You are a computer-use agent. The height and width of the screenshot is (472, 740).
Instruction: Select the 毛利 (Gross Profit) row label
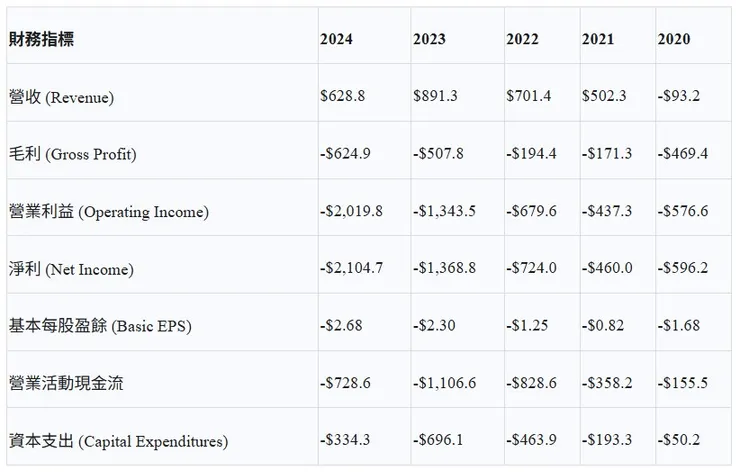(x=72, y=155)
